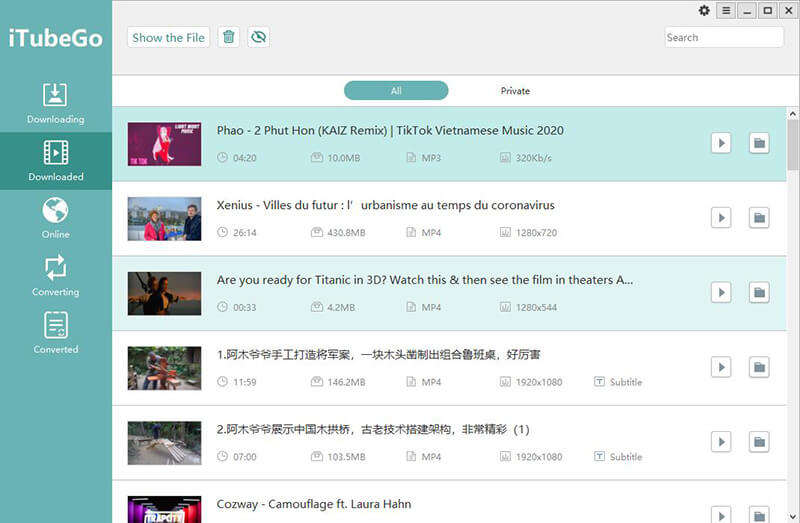Image resolution: width=800 pixels, height=523 pixels.
Task: Open the hamburger menu at top right
Action: 726,11
